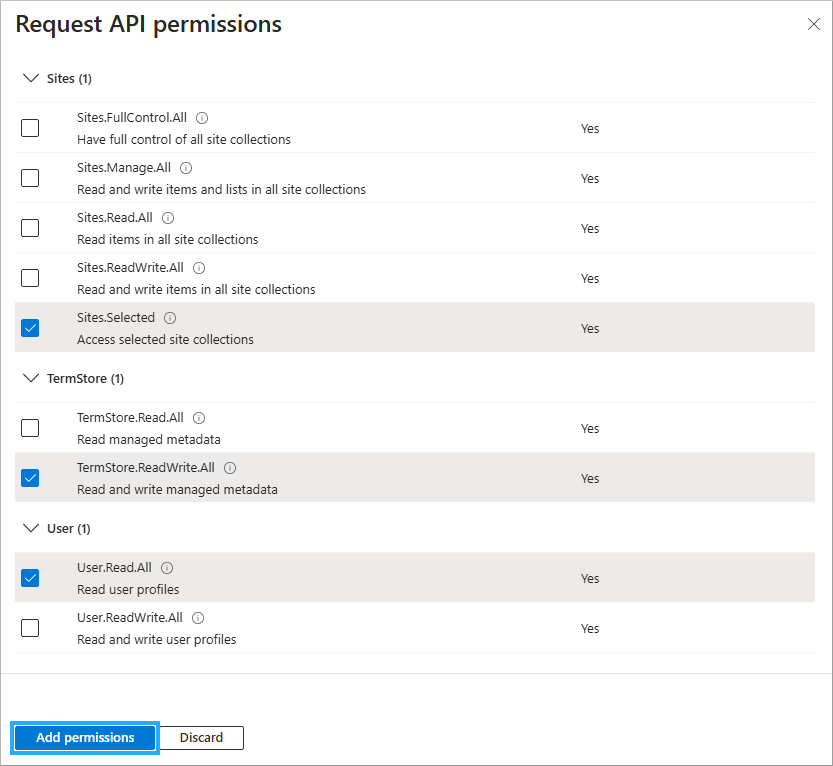833x766 pixels.
Task: Click info icon beside User.Read.All
Action: click(167, 568)
